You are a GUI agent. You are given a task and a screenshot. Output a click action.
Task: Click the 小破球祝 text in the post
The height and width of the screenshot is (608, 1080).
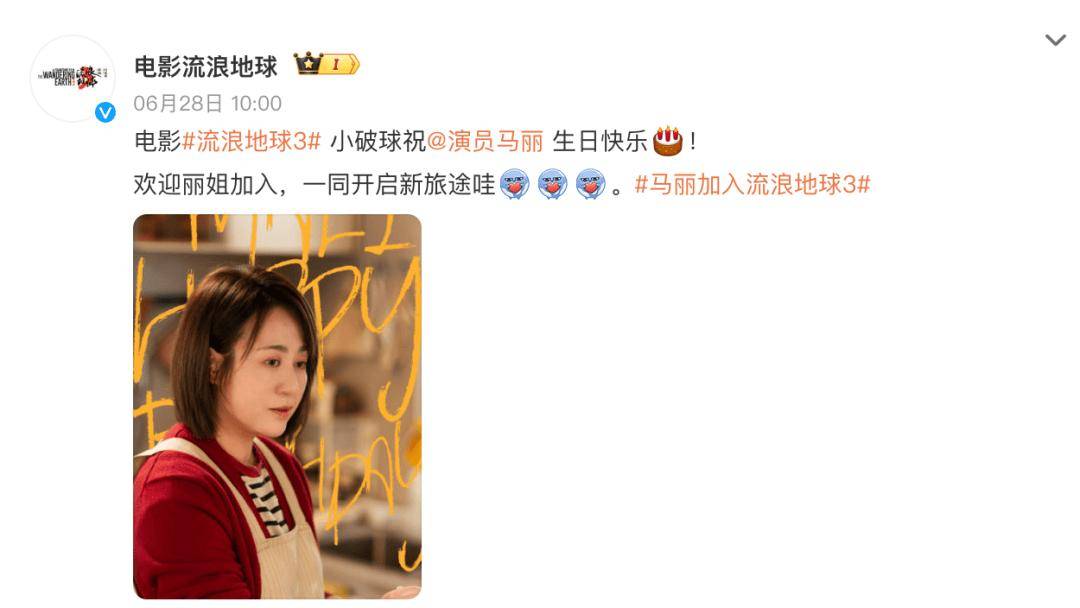[378, 141]
